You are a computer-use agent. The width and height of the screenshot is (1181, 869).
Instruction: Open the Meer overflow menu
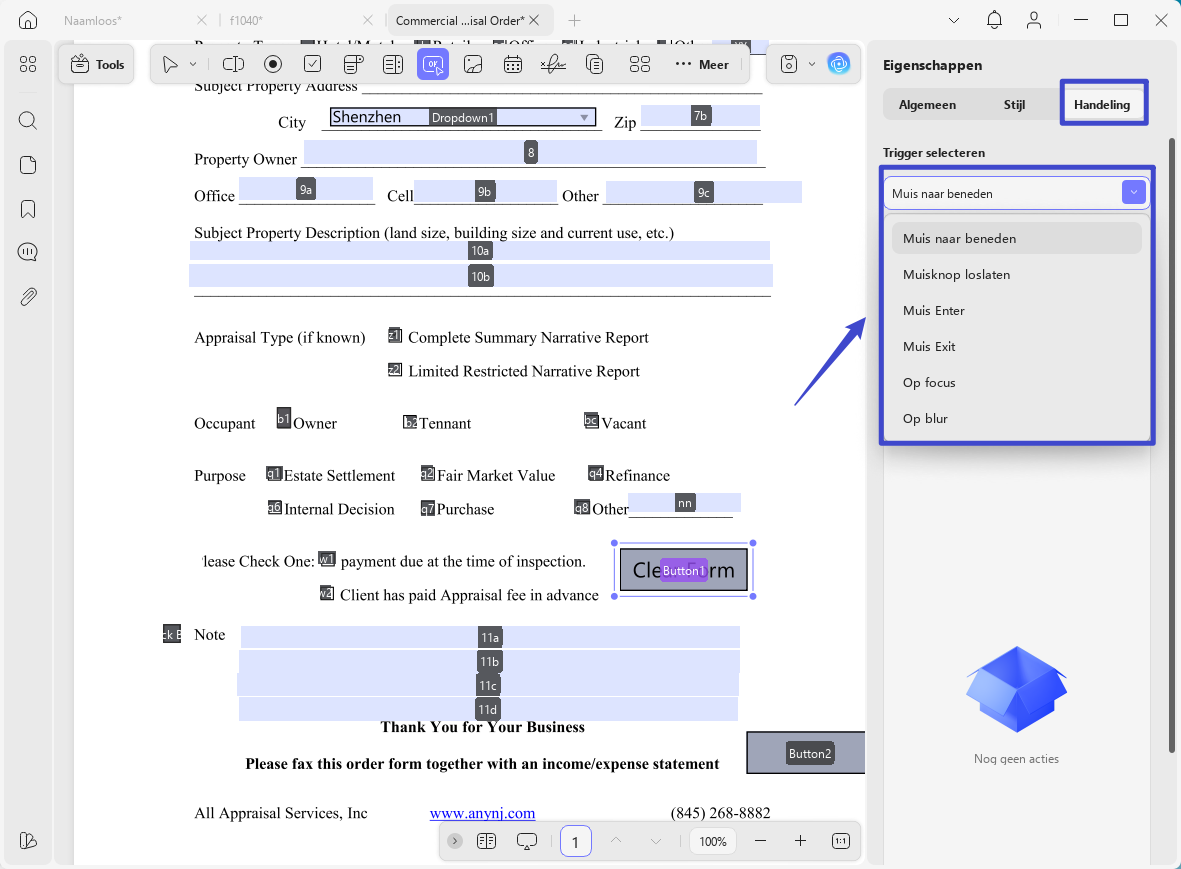702,65
